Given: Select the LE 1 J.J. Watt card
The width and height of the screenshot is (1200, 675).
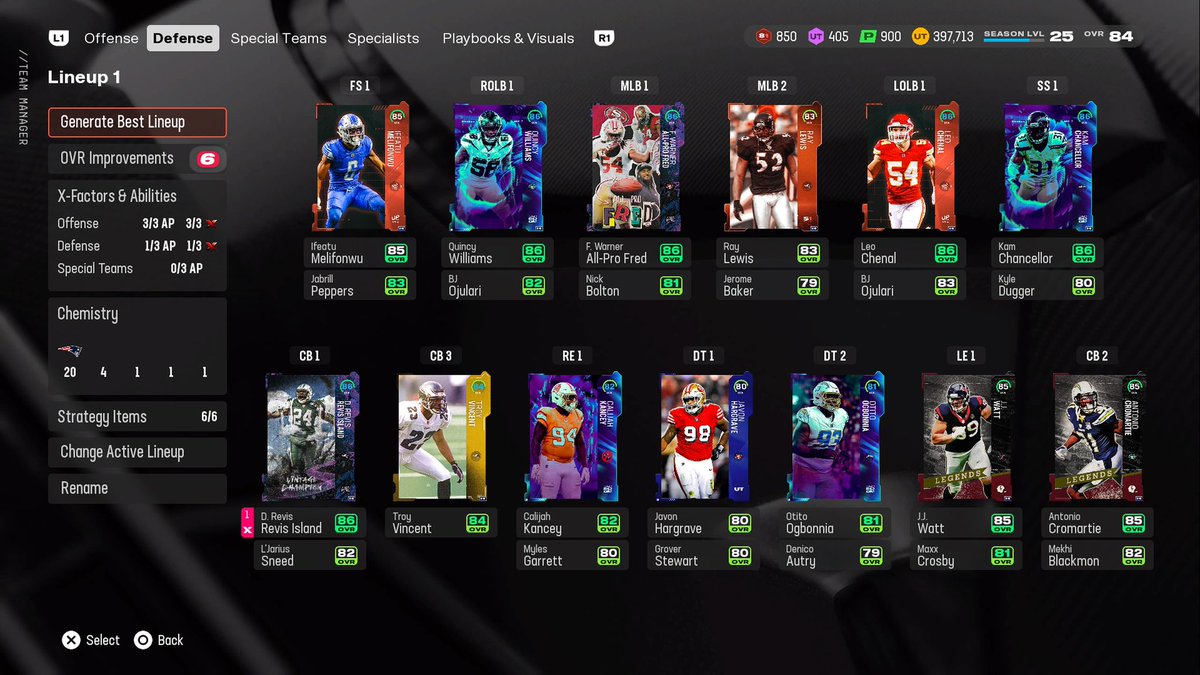Looking at the screenshot, I should (966, 438).
